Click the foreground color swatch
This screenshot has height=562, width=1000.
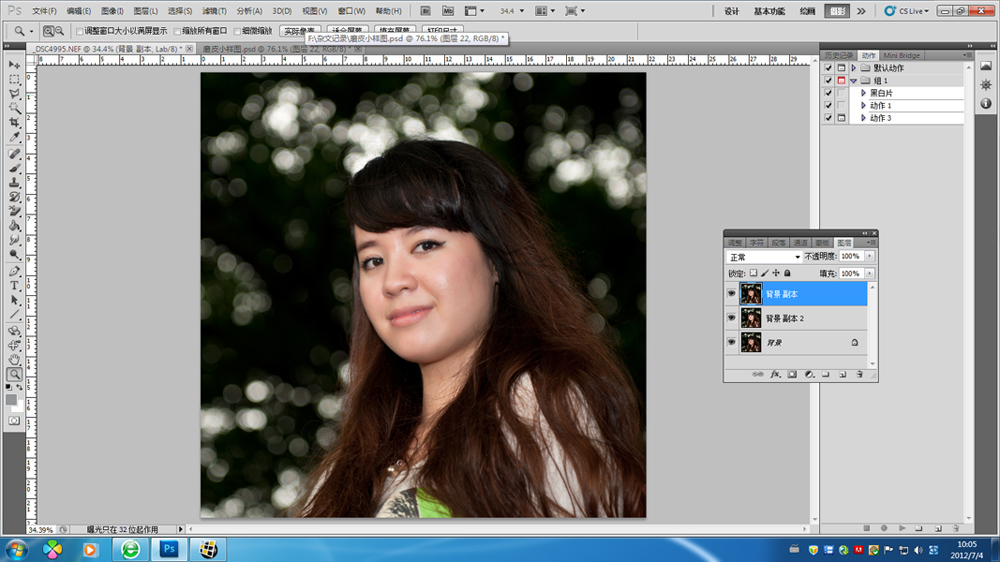point(12,399)
